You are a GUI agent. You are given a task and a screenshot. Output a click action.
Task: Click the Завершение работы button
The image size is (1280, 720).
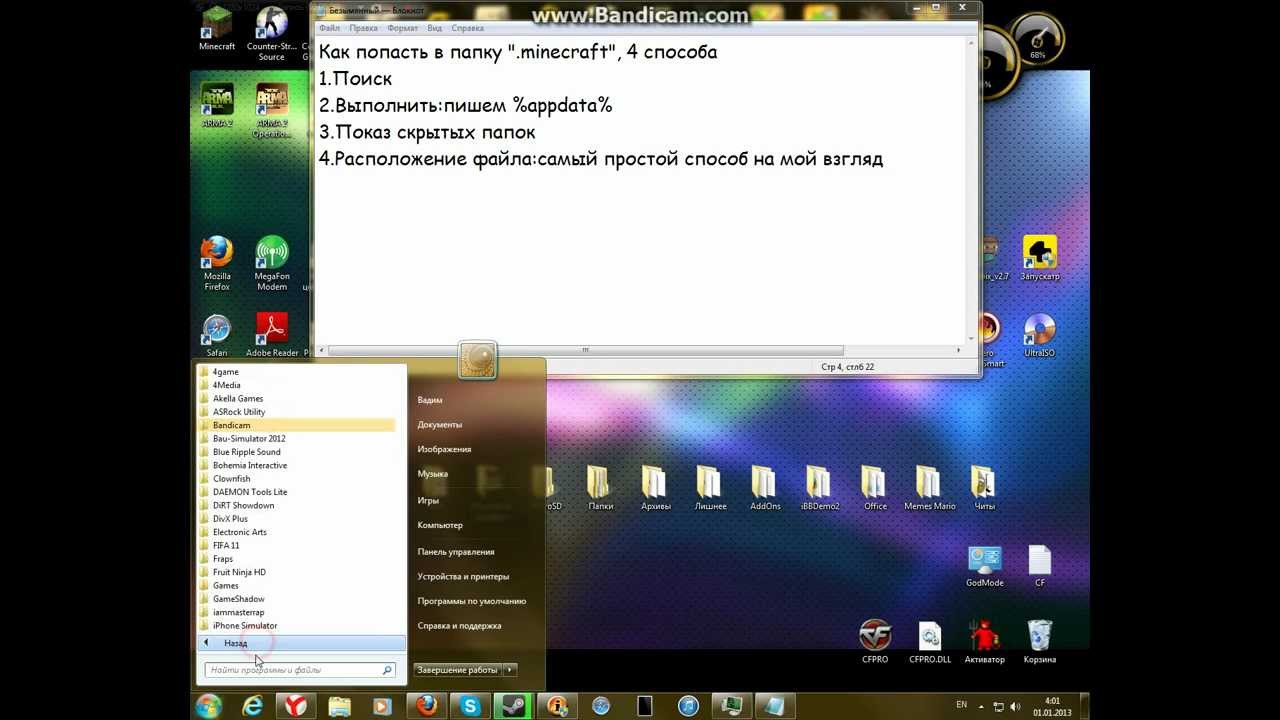[x=457, y=670]
